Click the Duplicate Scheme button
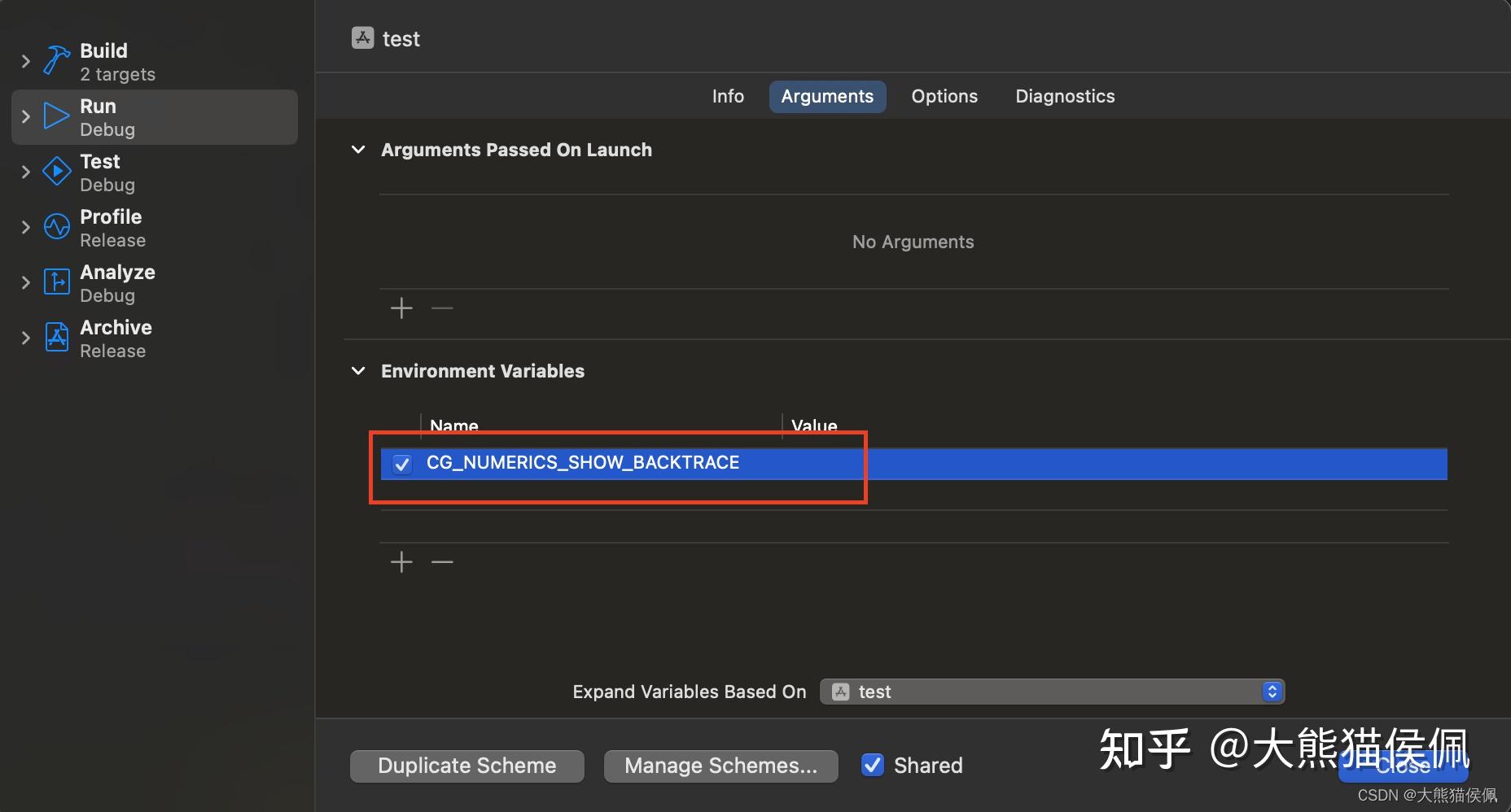Viewport: 1511px width, 812px height. [466, 765]
